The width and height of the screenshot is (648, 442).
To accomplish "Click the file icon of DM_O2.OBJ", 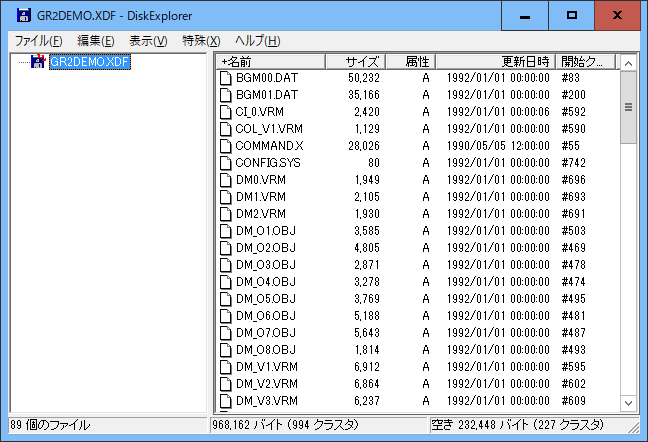I will click(x=226, y=248).
